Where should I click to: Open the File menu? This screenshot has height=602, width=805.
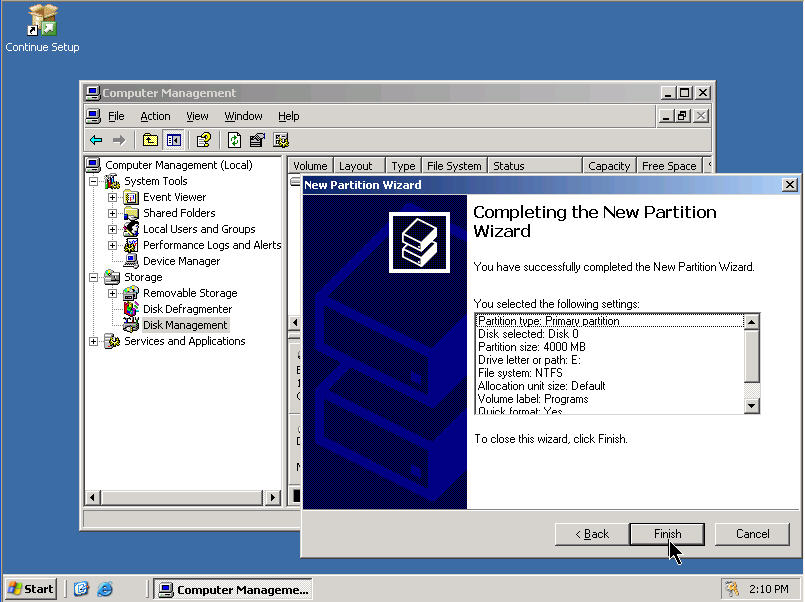(116, 116)
